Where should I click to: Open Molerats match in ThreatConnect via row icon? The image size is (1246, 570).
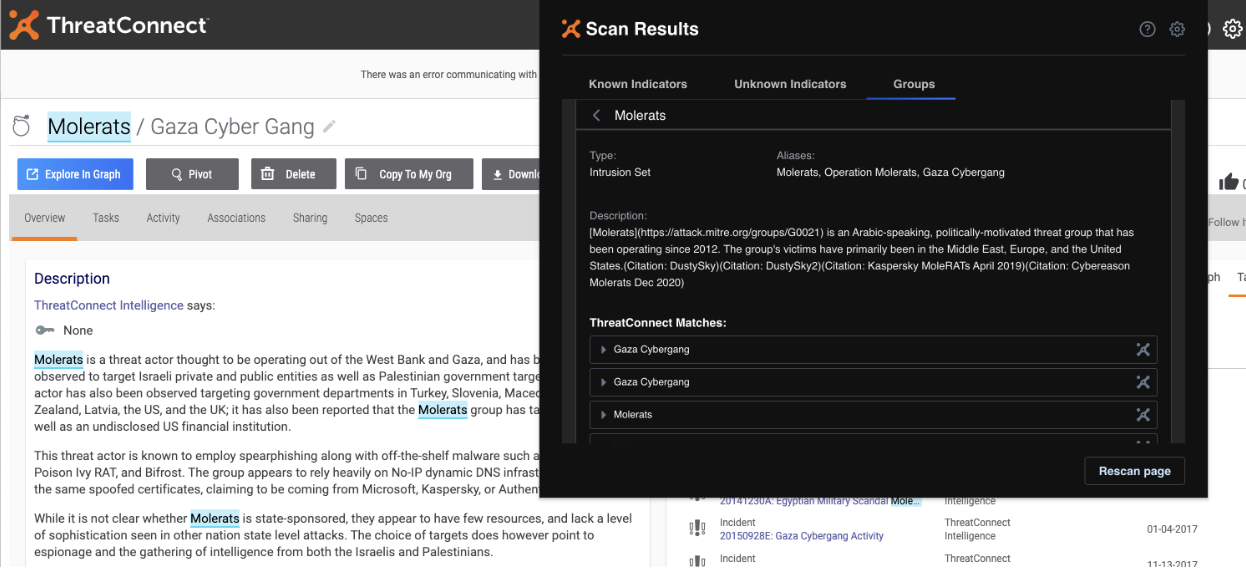(1143, 414)
